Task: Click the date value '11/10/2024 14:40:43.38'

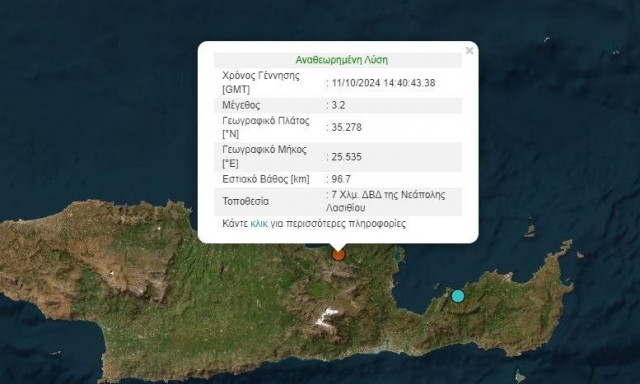Action: [383, 83]
